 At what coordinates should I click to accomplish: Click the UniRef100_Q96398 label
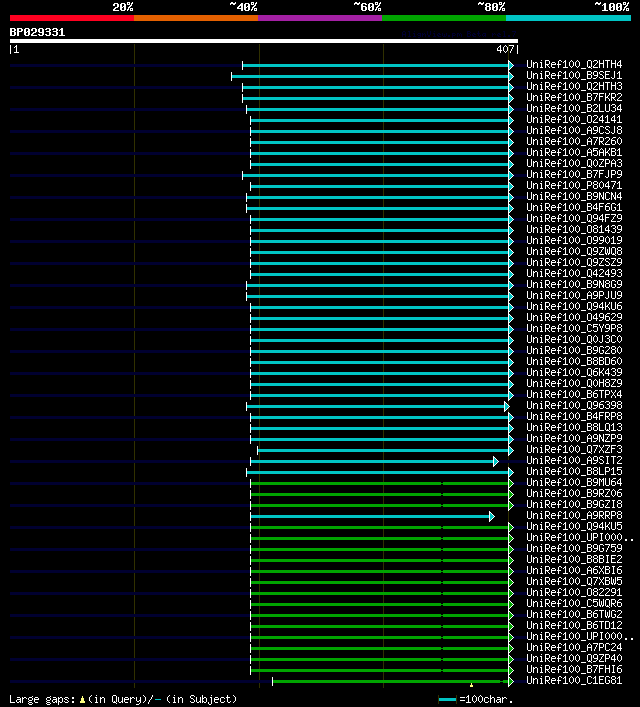tap(574, 405)
